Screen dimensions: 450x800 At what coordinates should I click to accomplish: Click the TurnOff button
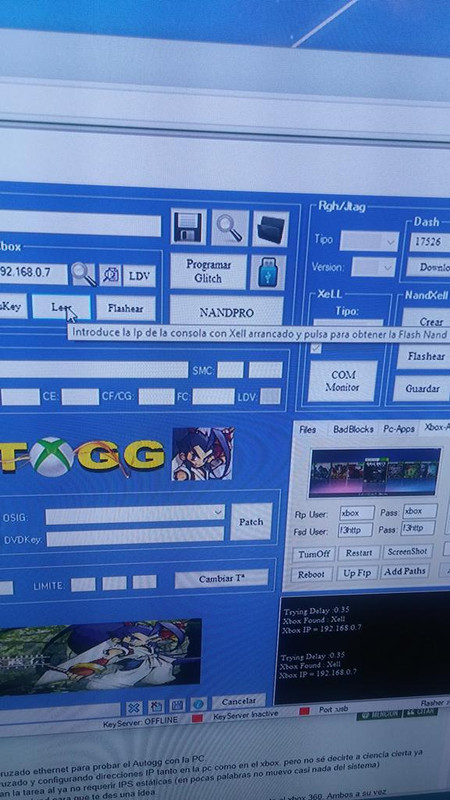point(314,554)
